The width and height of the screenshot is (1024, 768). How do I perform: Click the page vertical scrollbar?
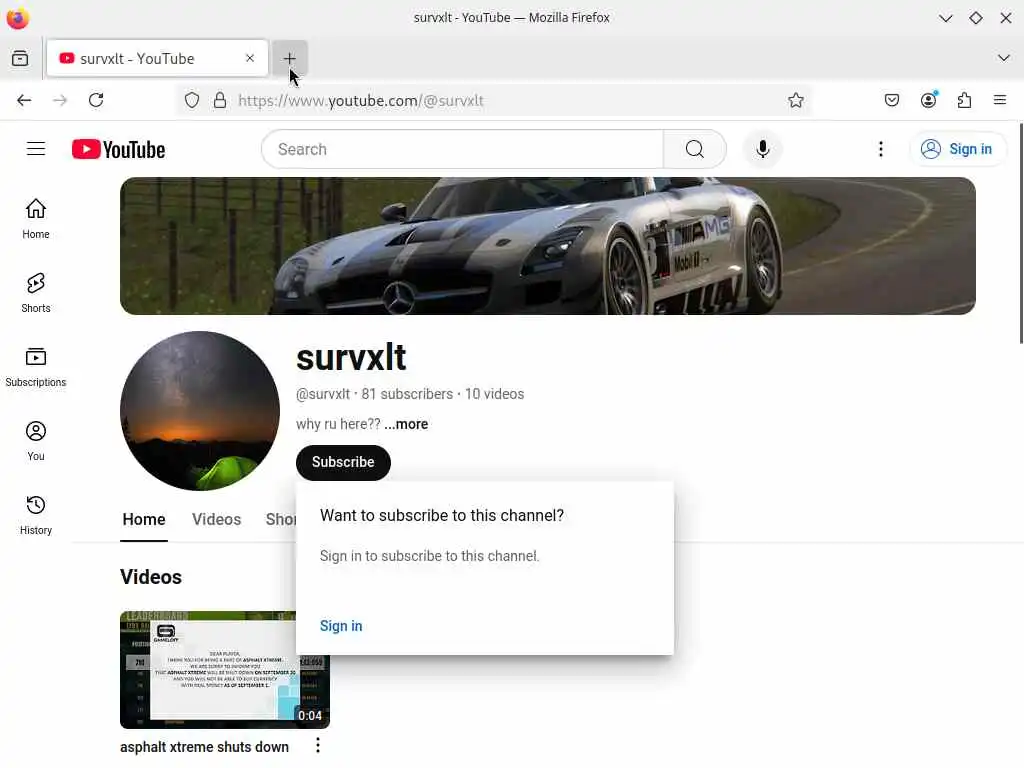pos(1020,232)
